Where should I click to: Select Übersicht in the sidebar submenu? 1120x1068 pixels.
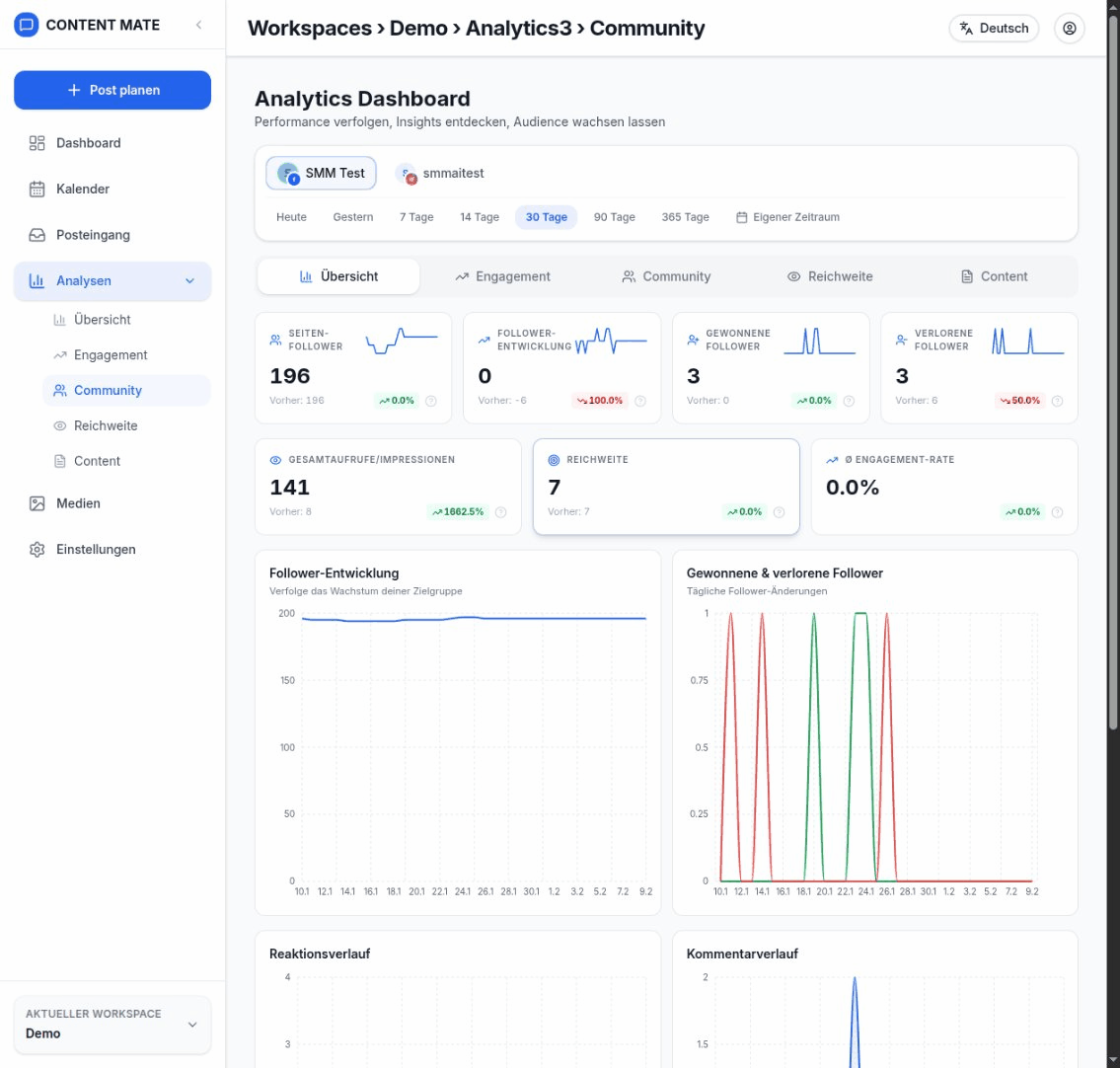click(x=126, y=320)
